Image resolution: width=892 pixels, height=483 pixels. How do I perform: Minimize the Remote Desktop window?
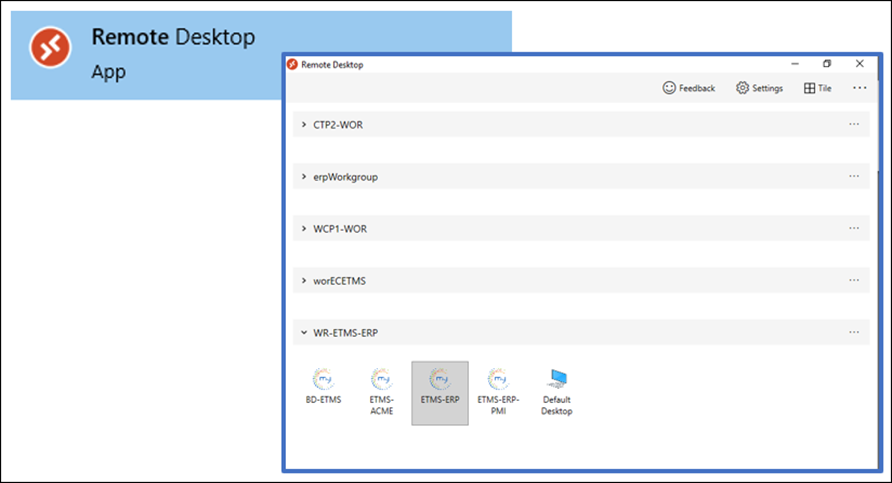coord(795,64)
